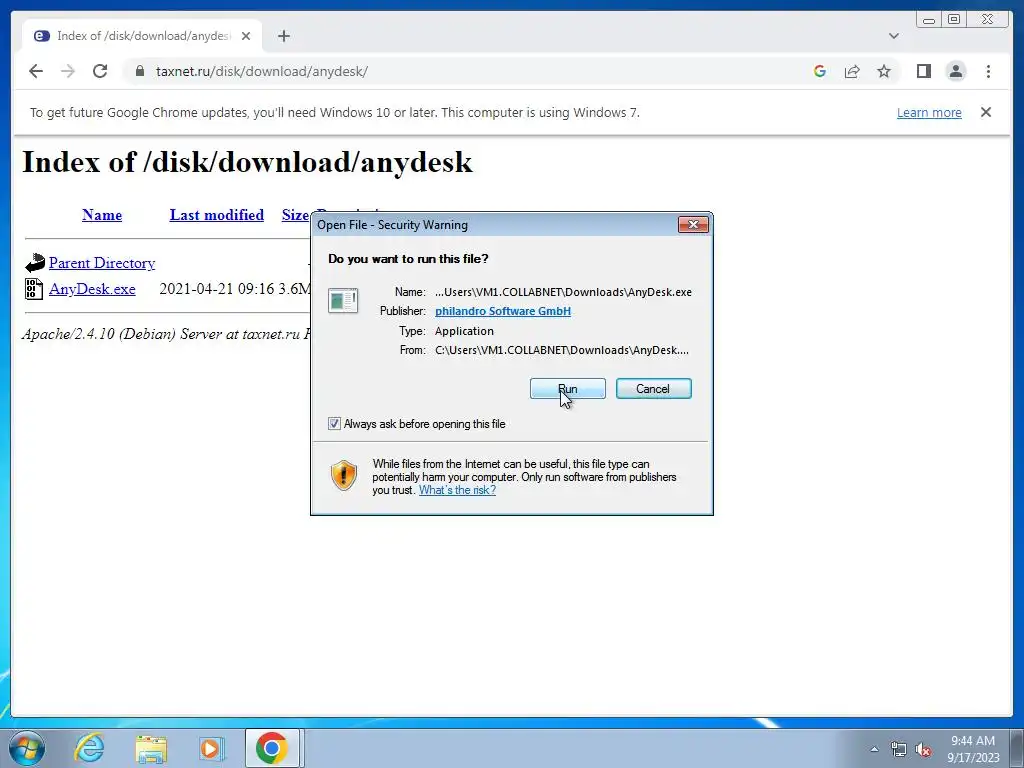The width and height of the screenshot is (1024, 768).
Task: Select the Index of /disk/download/anydesk tab
Action: [142, 36]
